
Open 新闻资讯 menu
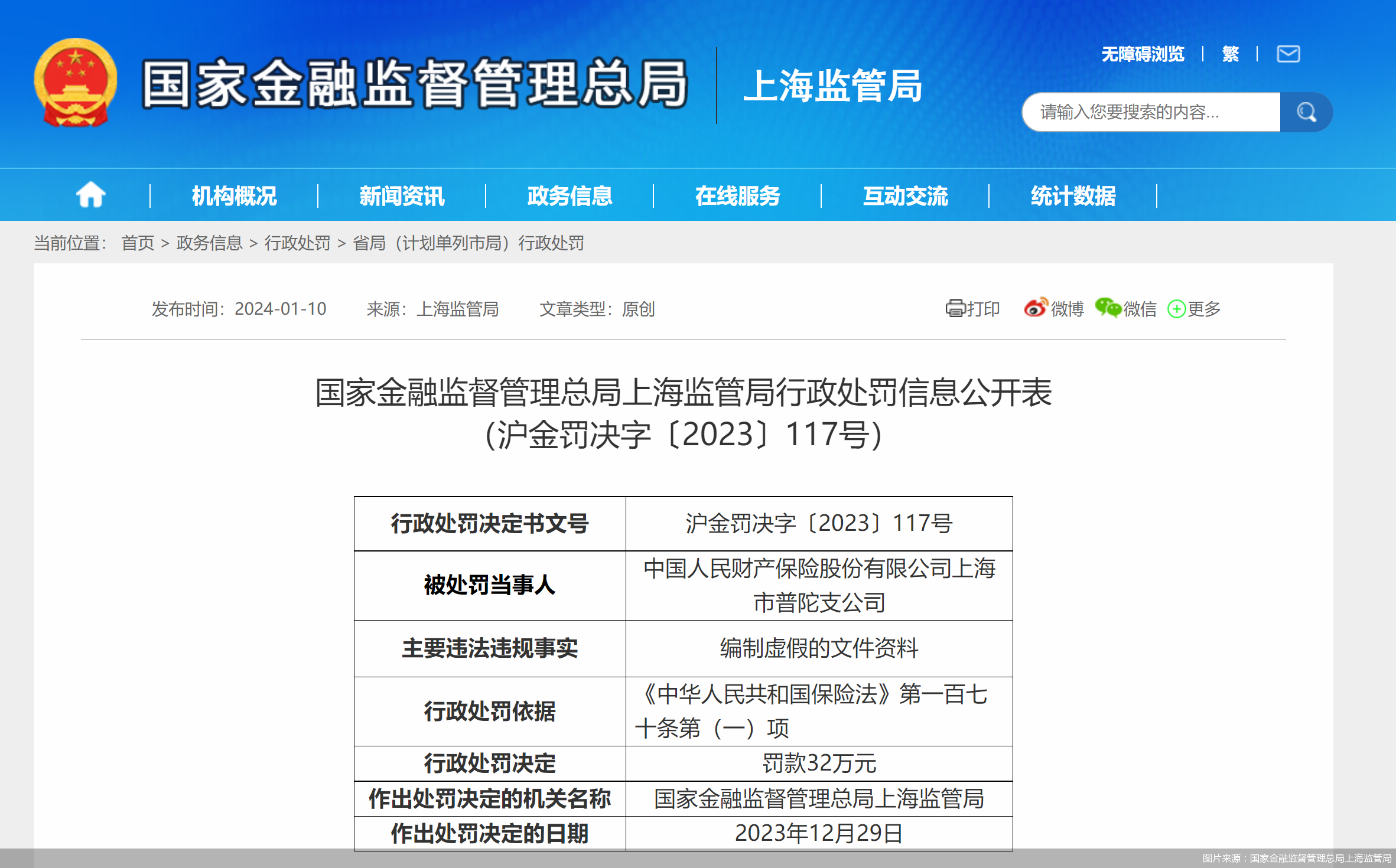[402, 195]
